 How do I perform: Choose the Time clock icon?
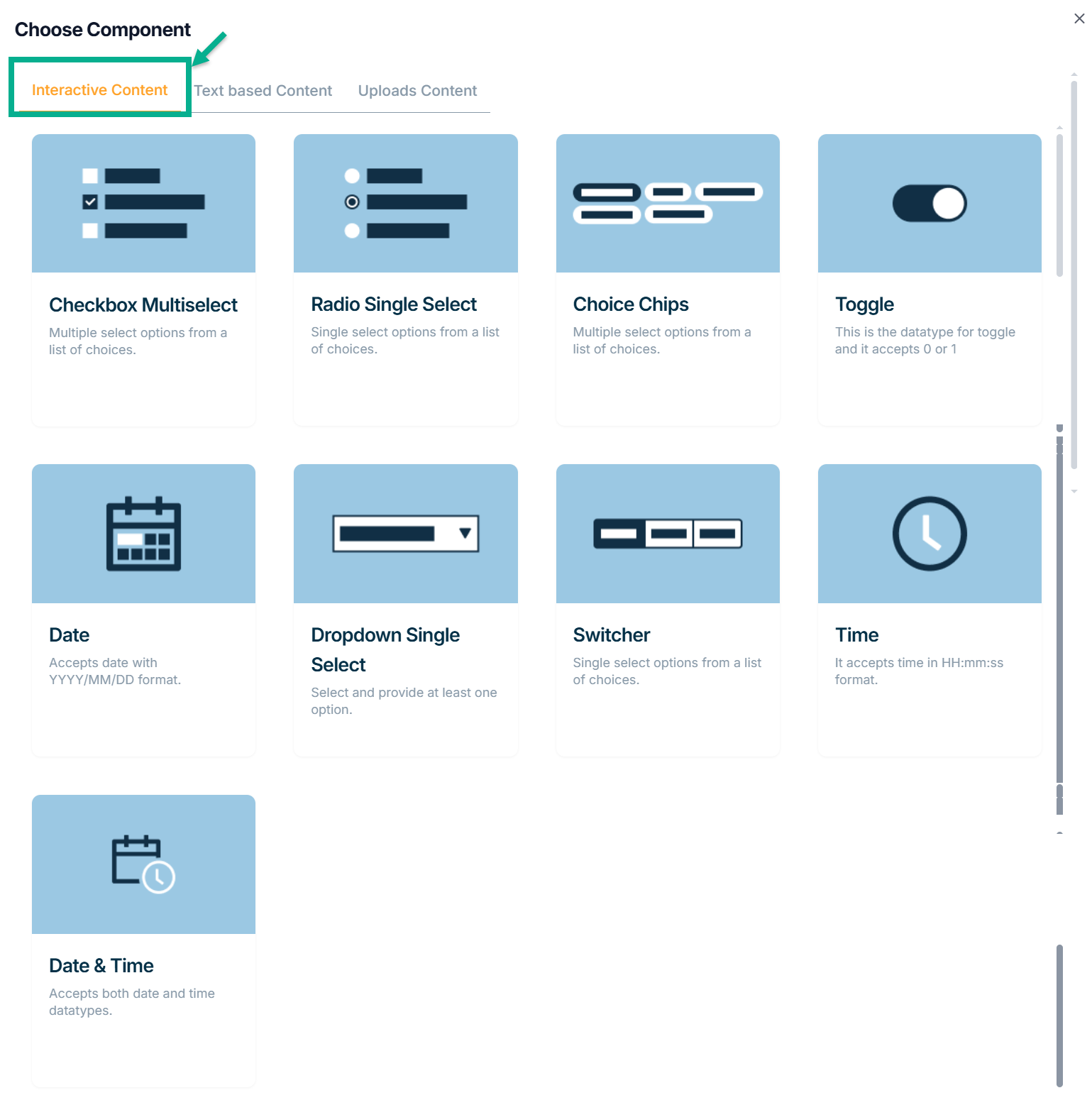tap(929, 534)
